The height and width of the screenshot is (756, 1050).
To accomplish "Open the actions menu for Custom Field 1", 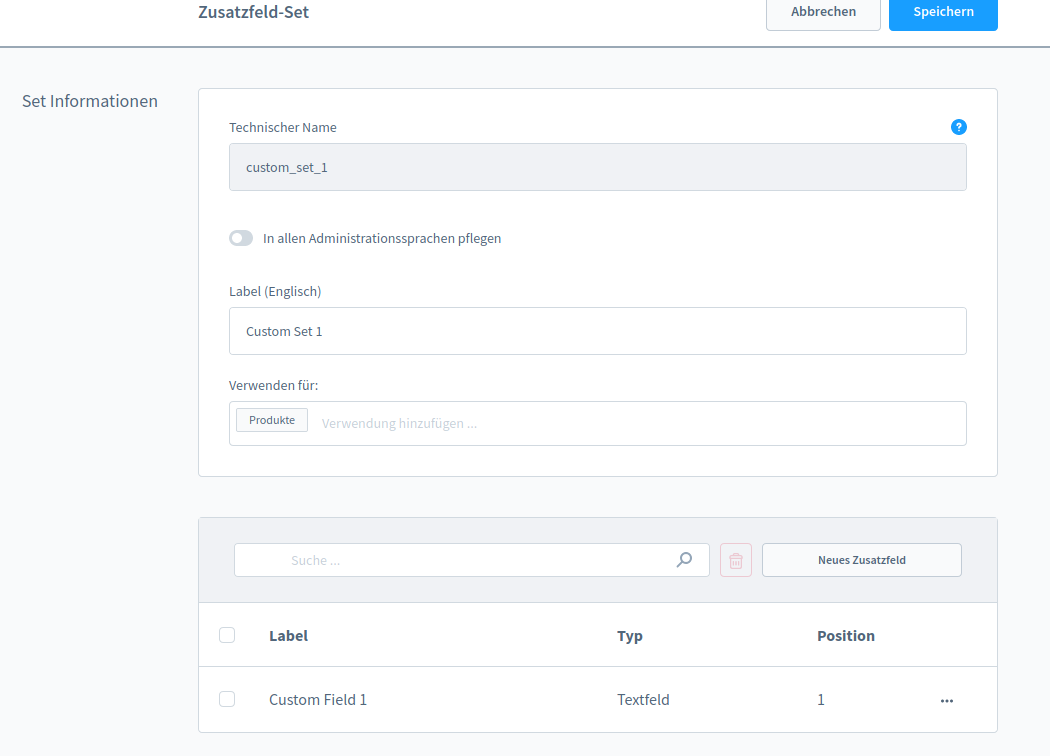I will [946, 700].
